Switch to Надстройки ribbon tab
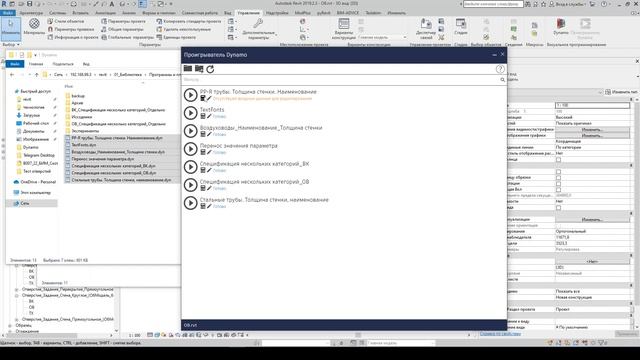 pos(277,13)
